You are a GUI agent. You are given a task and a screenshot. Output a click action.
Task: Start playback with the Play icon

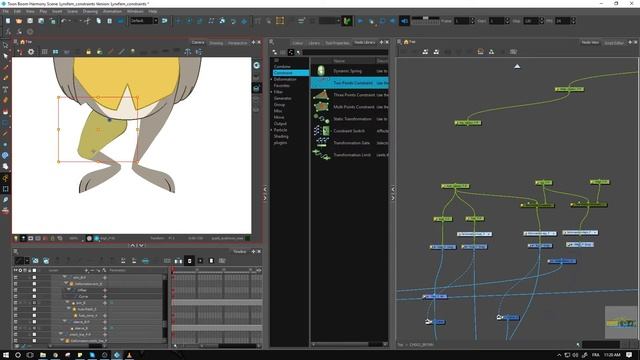tap(360, 21)
